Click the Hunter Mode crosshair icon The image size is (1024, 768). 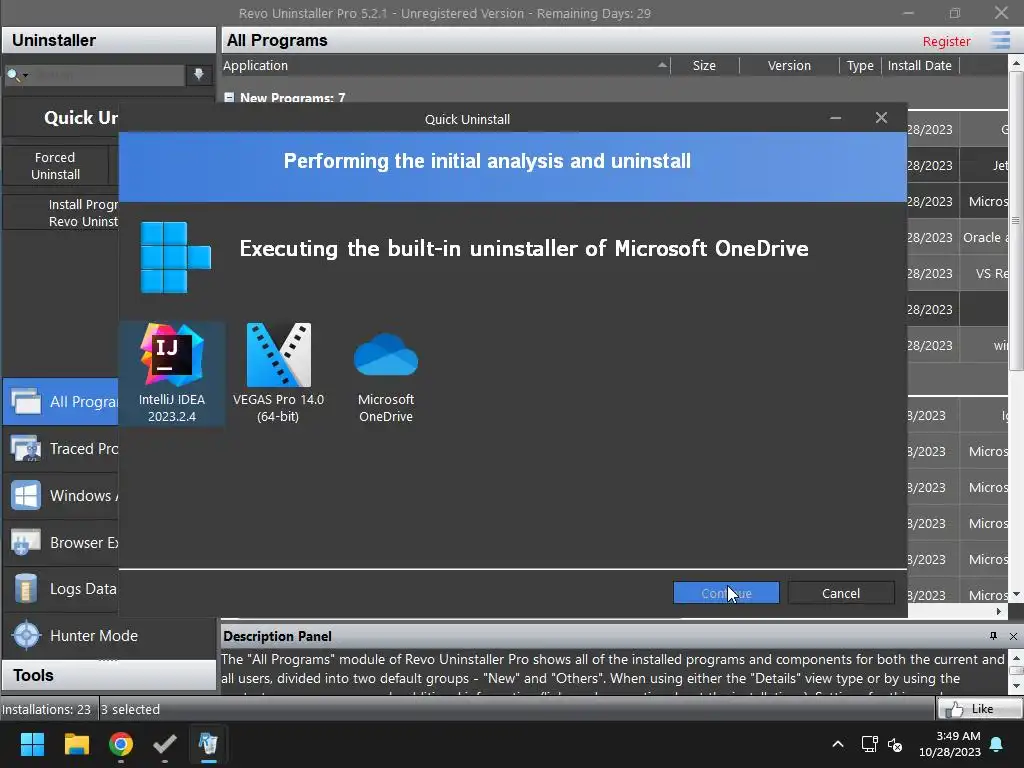[26, 636]
